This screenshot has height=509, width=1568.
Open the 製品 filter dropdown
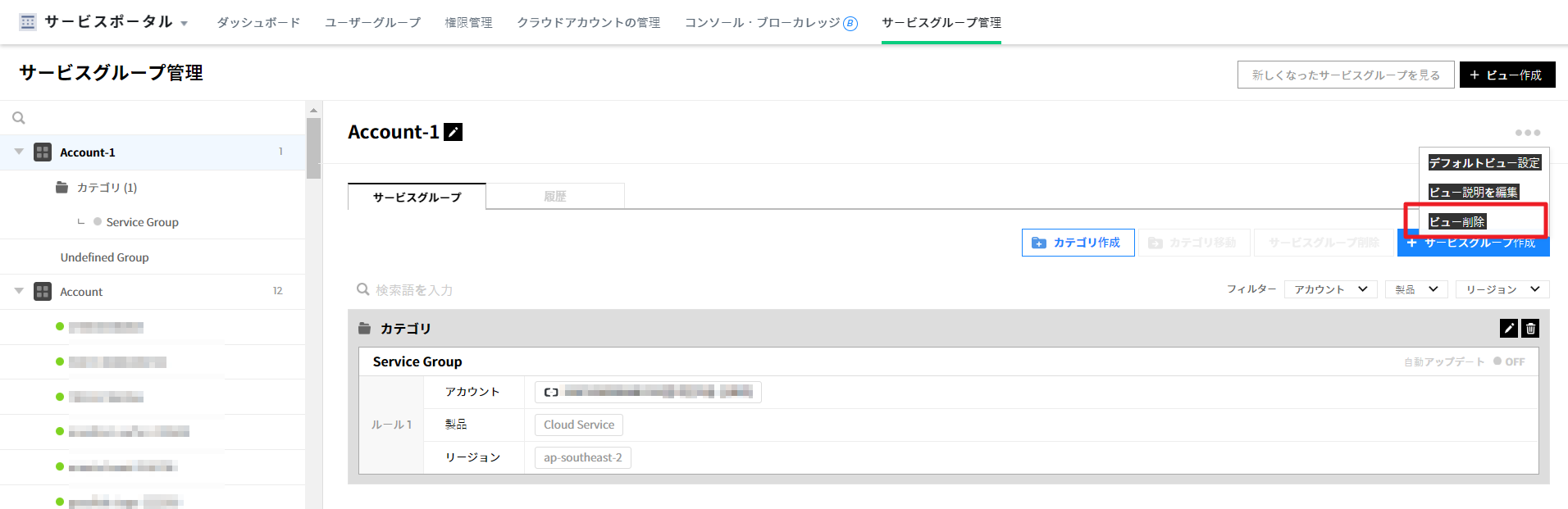pyautogui.click(x=1416, y=289)
